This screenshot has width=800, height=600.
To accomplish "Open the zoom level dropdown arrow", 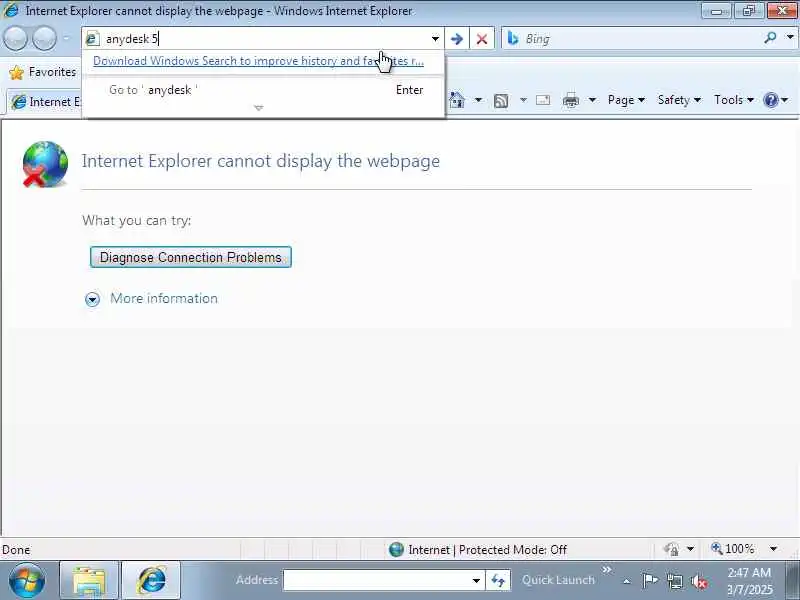I will pyautogui.click(x=773, y=549).
